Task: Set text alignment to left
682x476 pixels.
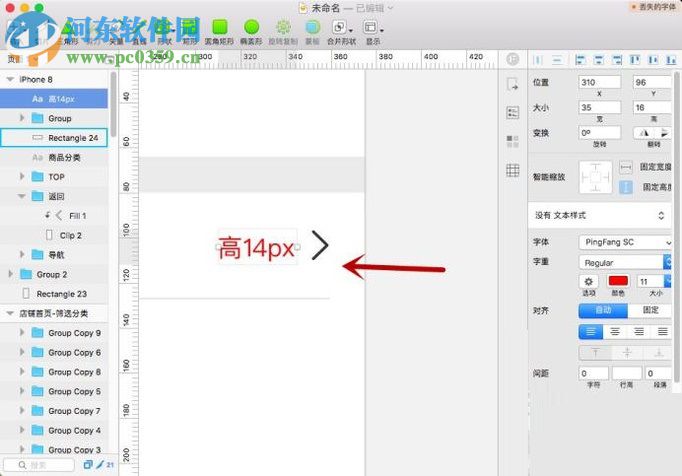Action: tap(591, 332)
